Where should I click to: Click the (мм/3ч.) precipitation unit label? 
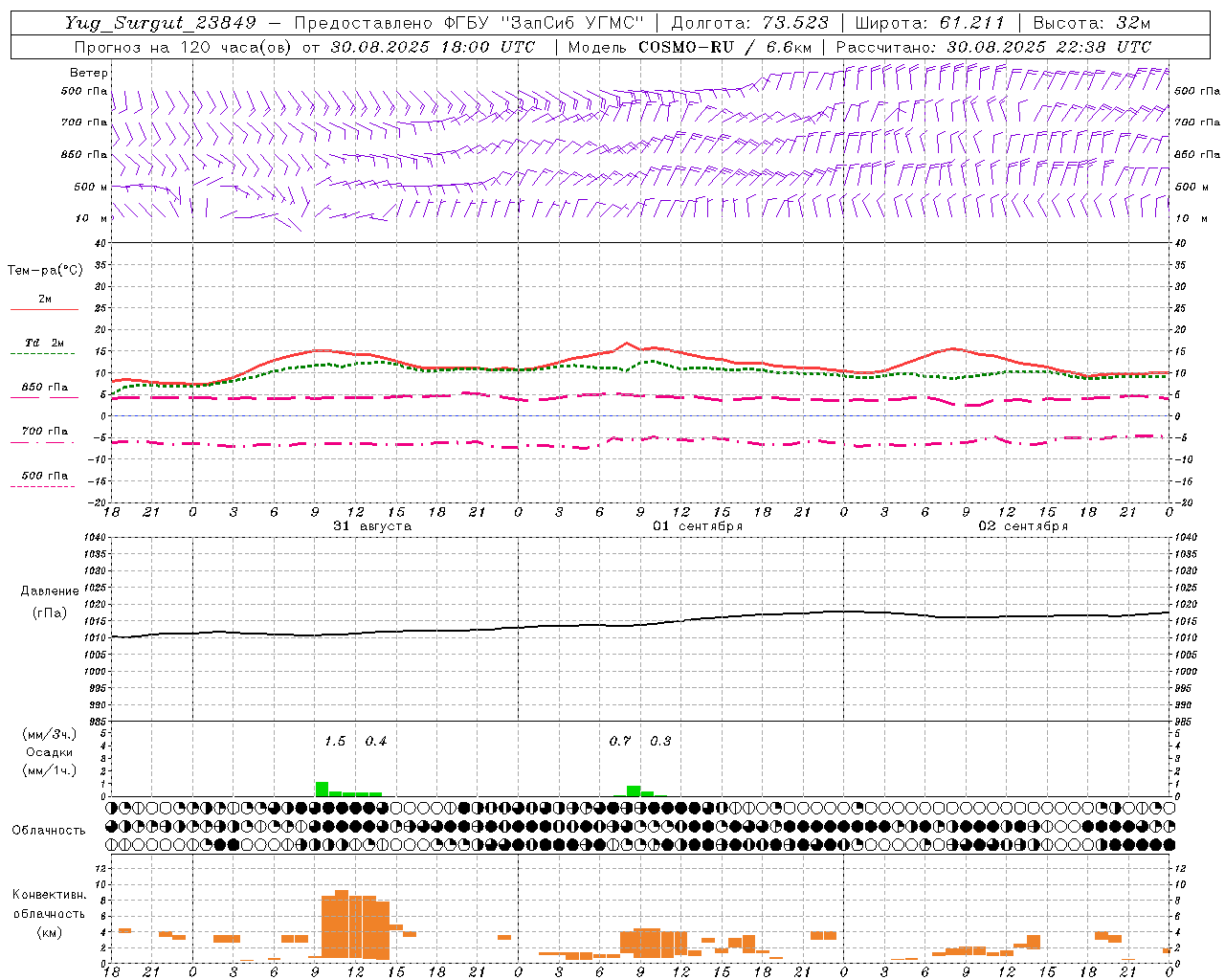(50, 734)
